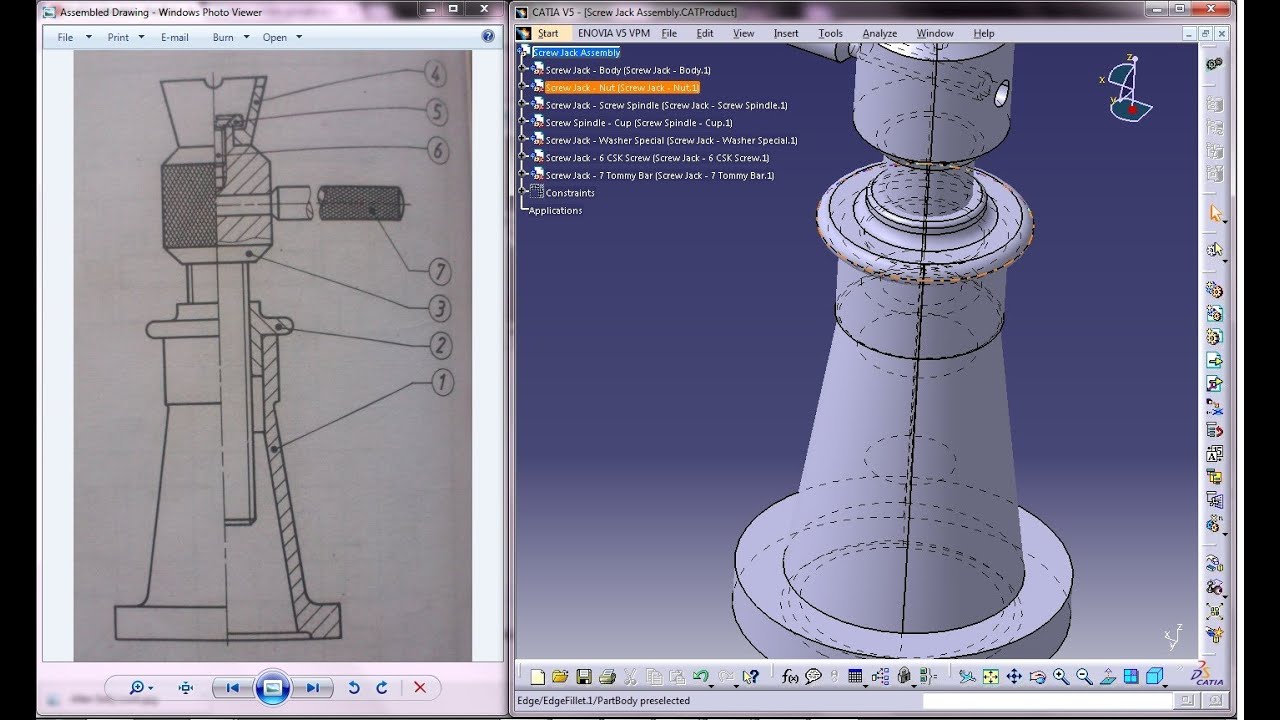Screen dimensions: 1280x720
Task: Click the What's This help pointer icon
Action: [x=751, y=676]
